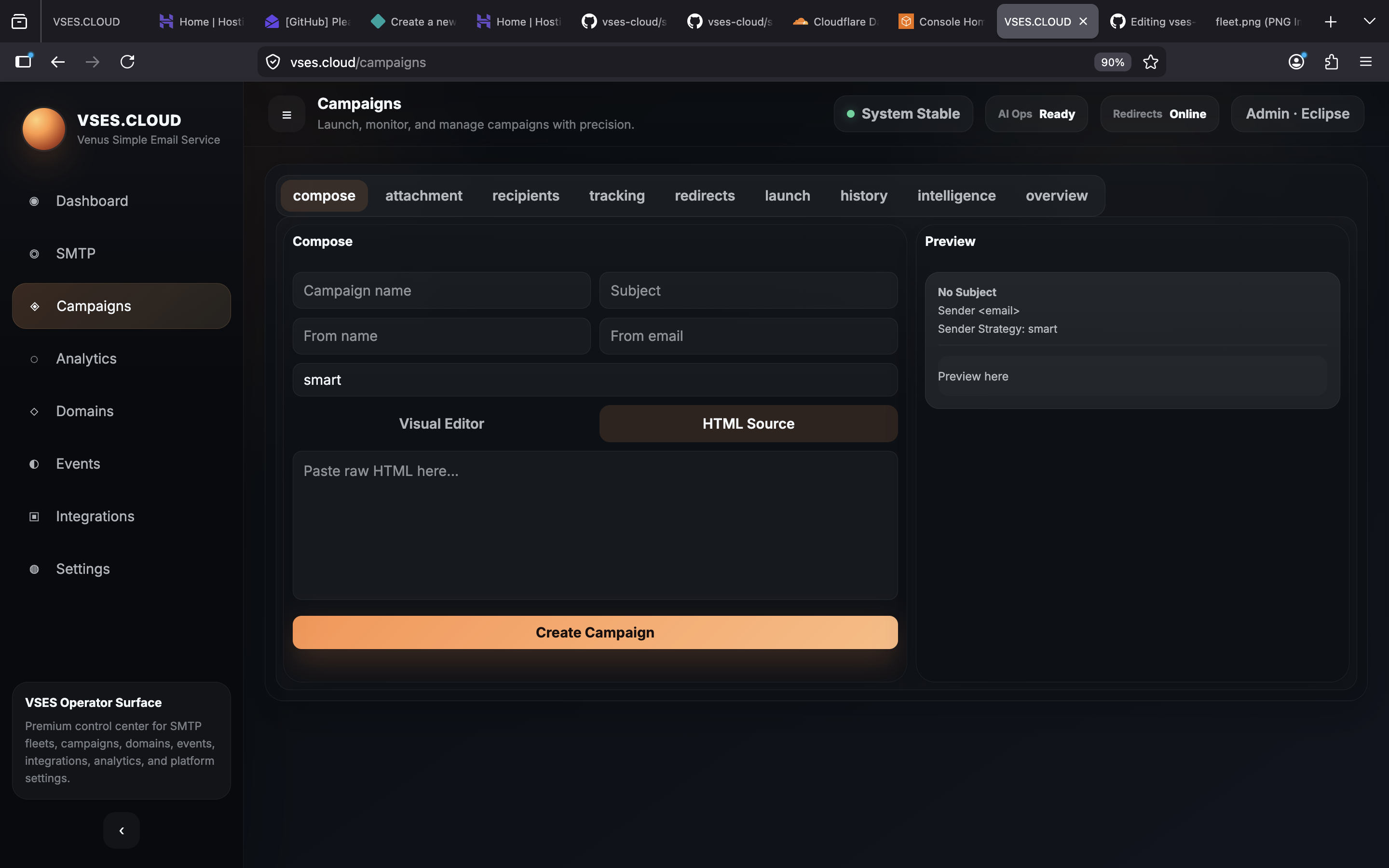Focus the From name field
The height and width of the screenshot is (868, 1389).
pos(441,336)
